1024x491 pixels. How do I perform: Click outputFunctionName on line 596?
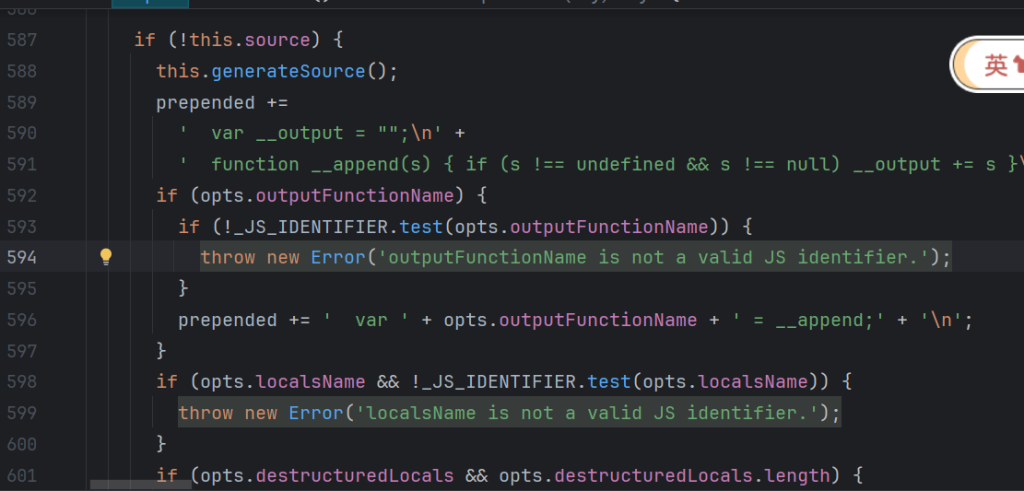click(x=598, y=320)
